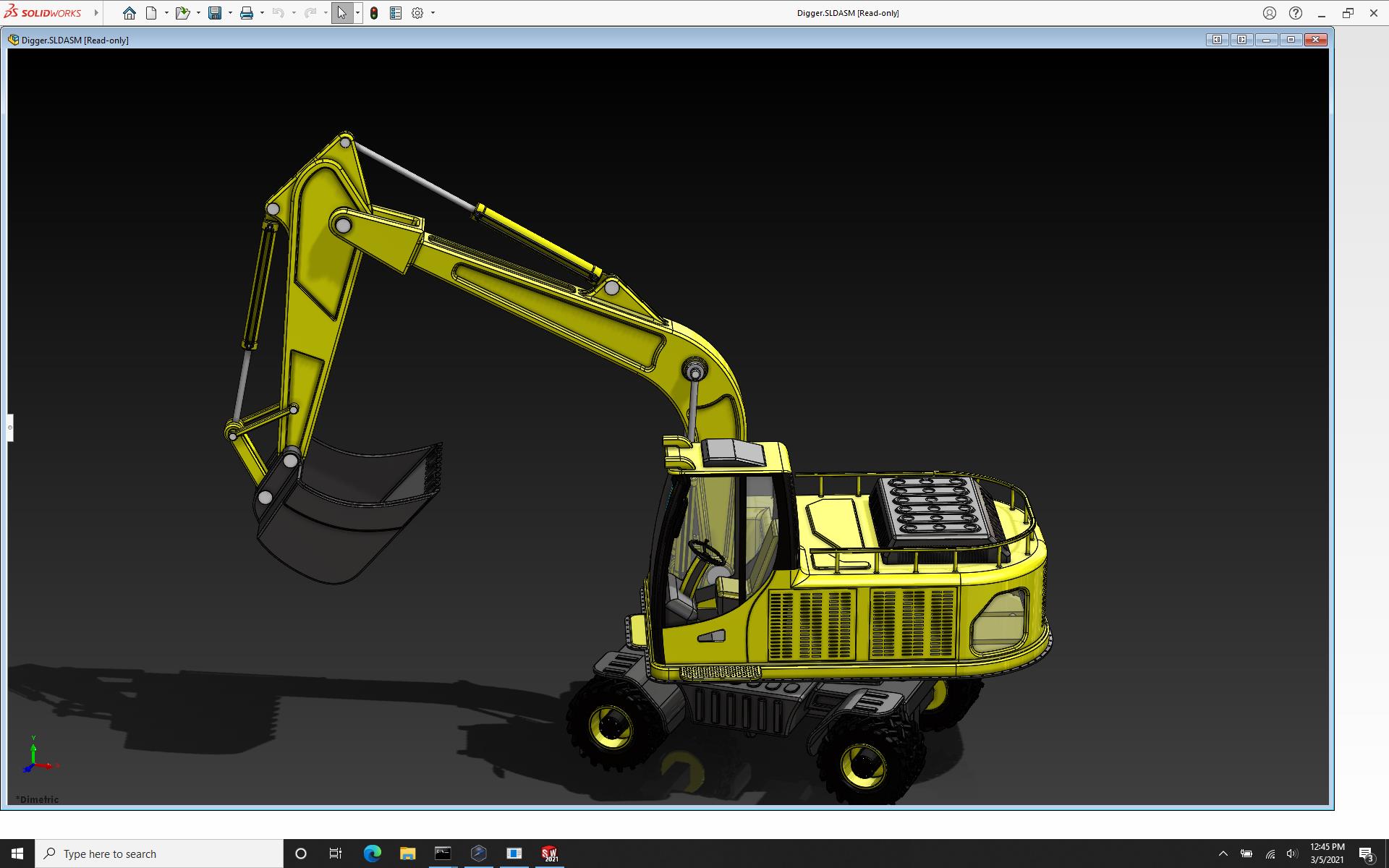This screenshot has height=868, width=1389.
Task: Tile document window to the right
Action: coord(1241,40)
